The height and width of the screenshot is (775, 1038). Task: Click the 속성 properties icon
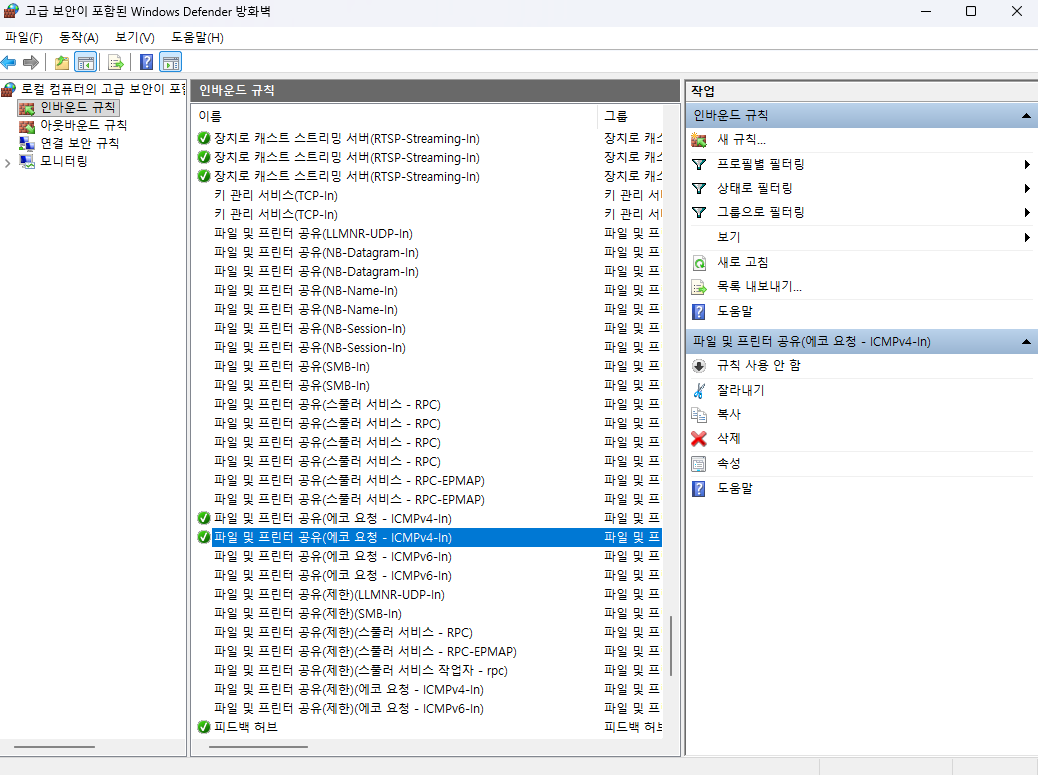pyautogui.click(x=699, y=464)
